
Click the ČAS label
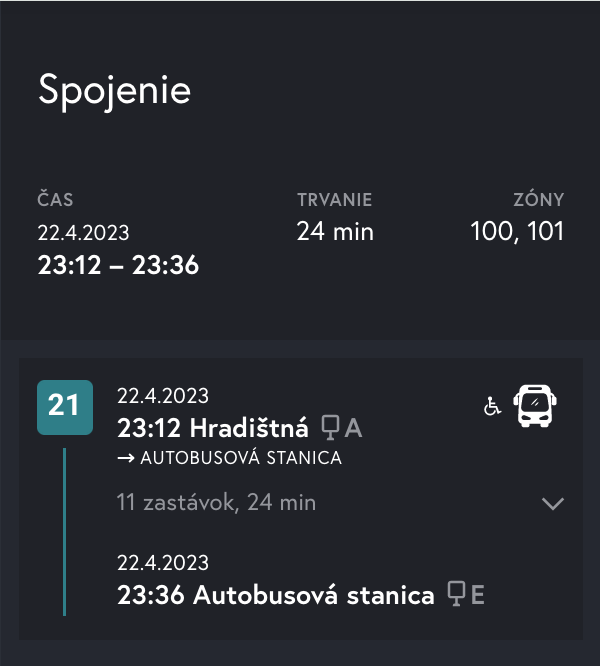click(55, 199)
